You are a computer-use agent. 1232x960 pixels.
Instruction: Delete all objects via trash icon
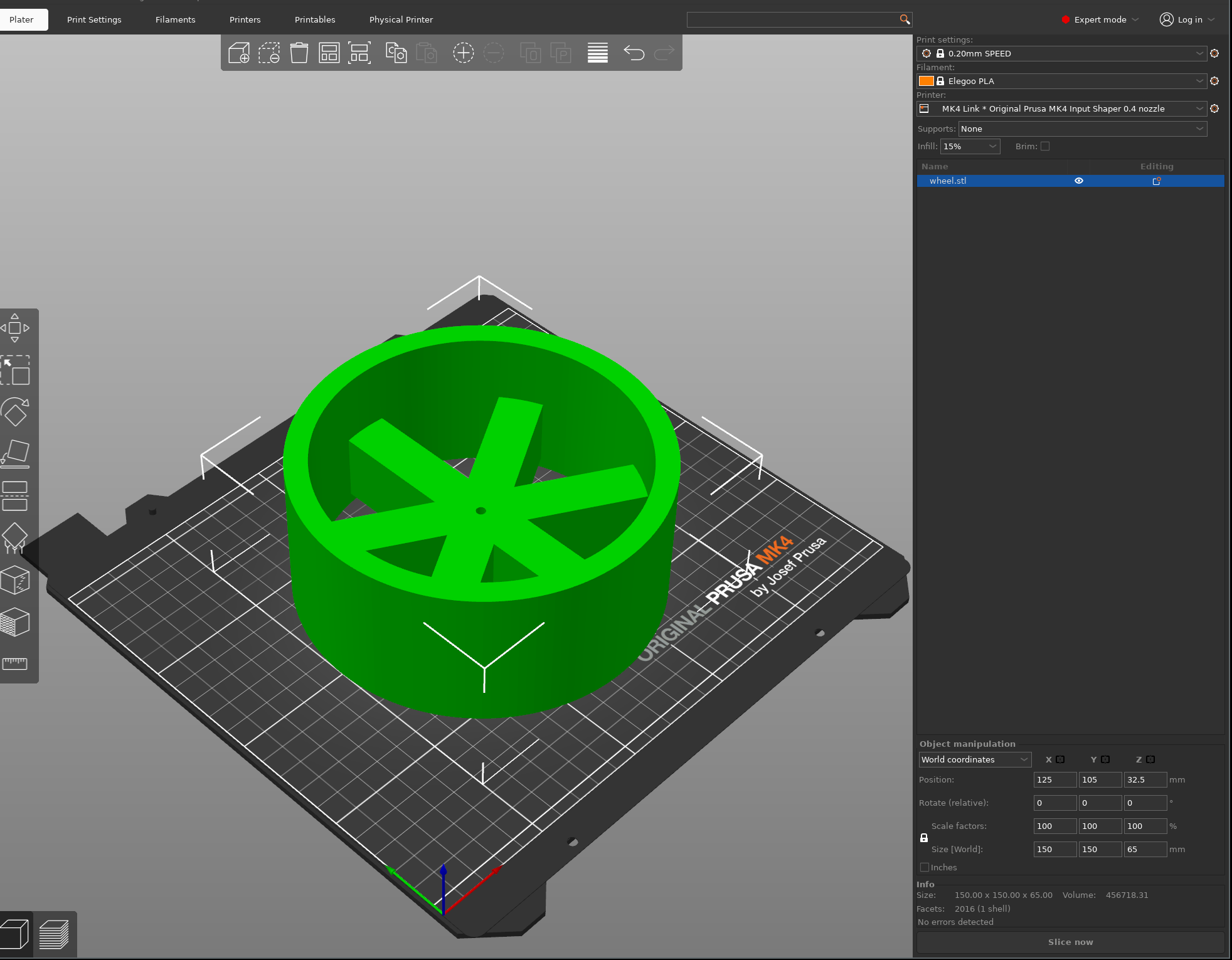299,53
